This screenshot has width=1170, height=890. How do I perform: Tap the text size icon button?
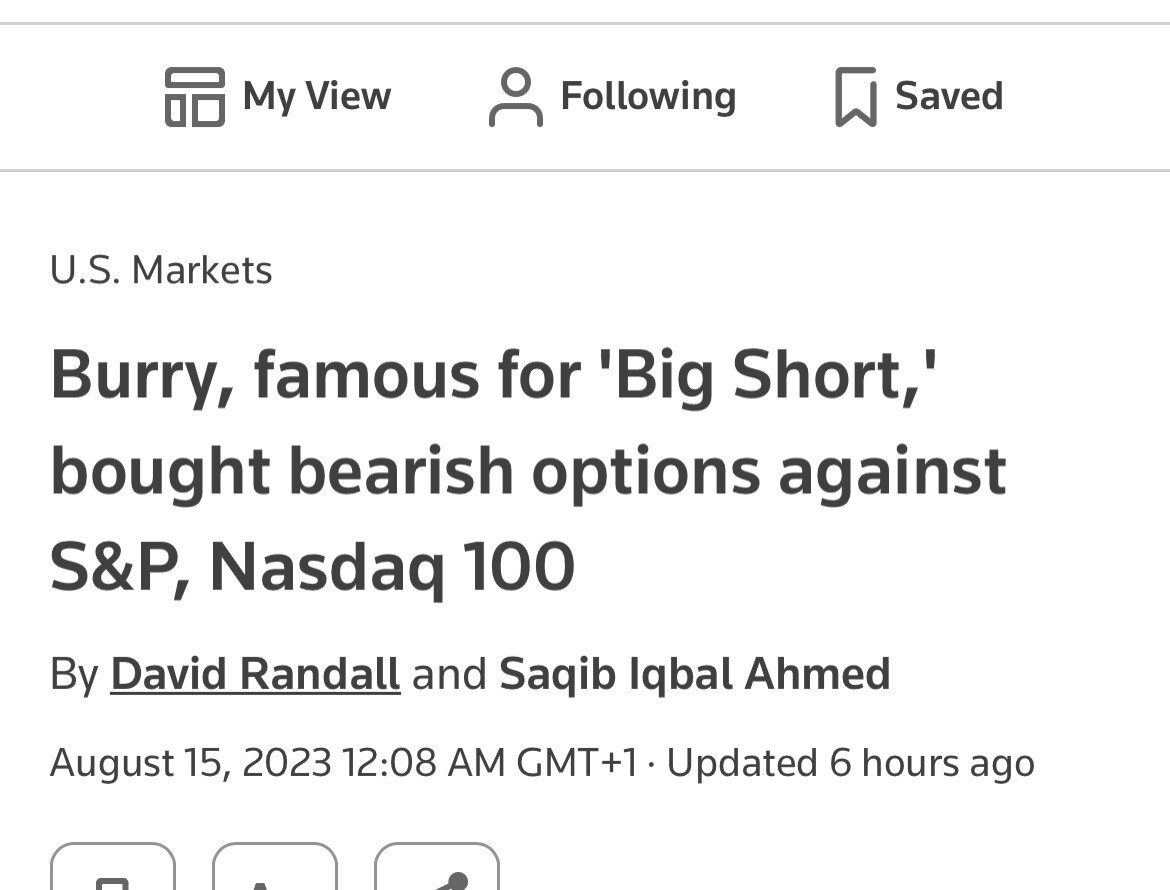pos(275,870)
